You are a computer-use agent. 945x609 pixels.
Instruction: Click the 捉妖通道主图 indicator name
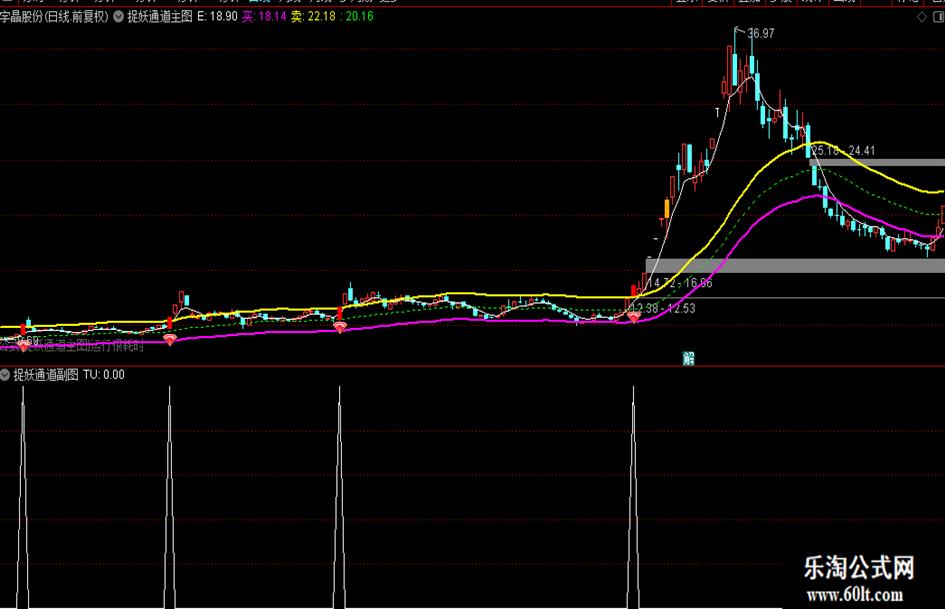tap(160, 17)
